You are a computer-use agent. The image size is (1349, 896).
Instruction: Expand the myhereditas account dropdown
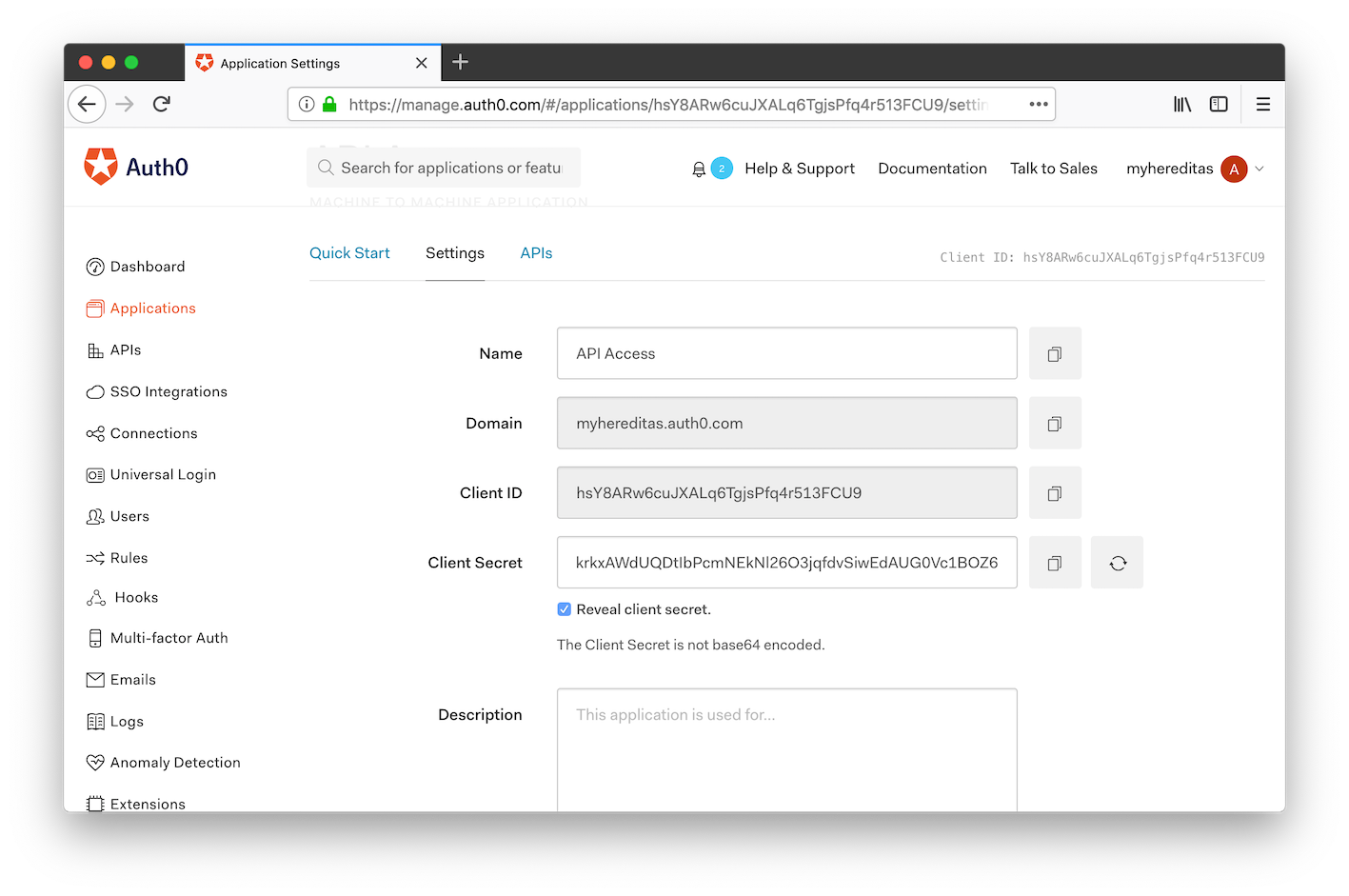(1260, 169)
